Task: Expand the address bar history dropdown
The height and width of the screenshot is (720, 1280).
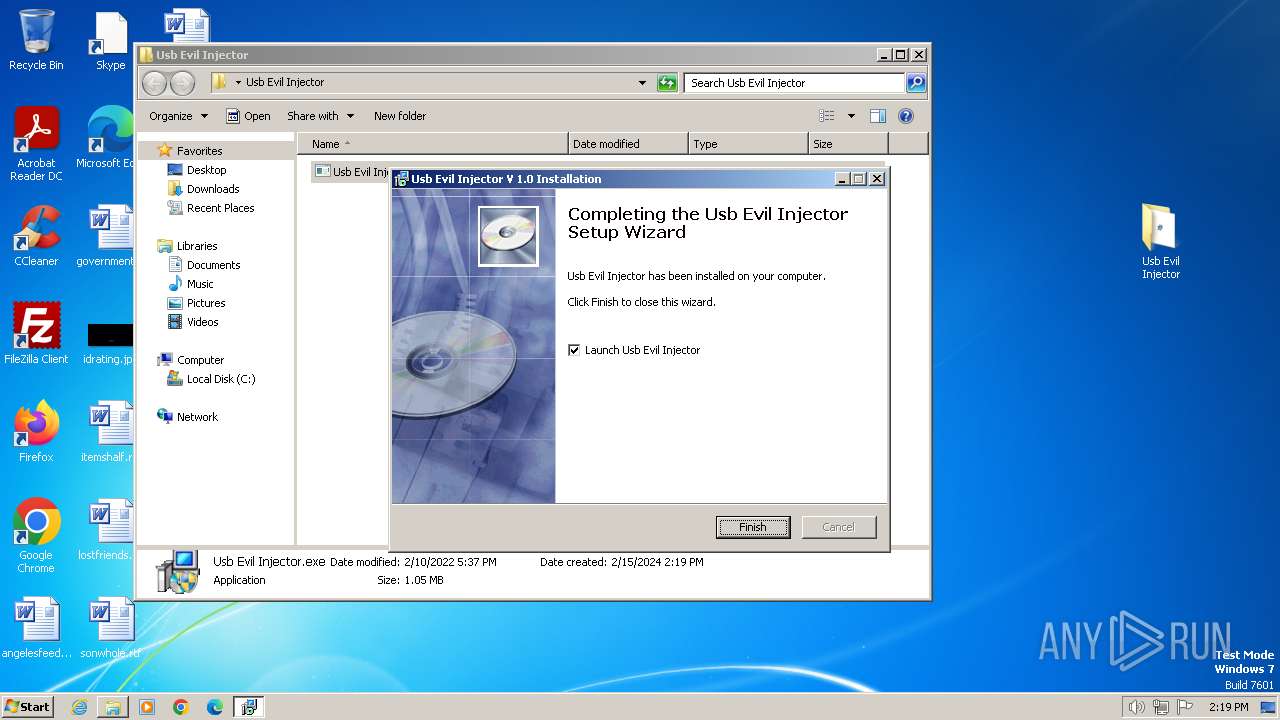Action: pyautogui.click(x=642, y=83)
